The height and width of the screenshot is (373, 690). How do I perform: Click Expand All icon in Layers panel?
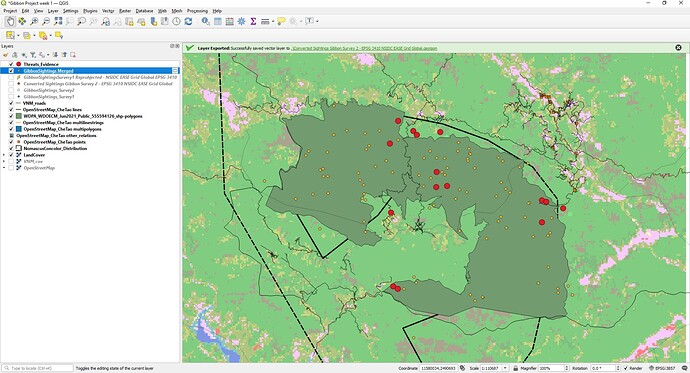click(55, 55)
